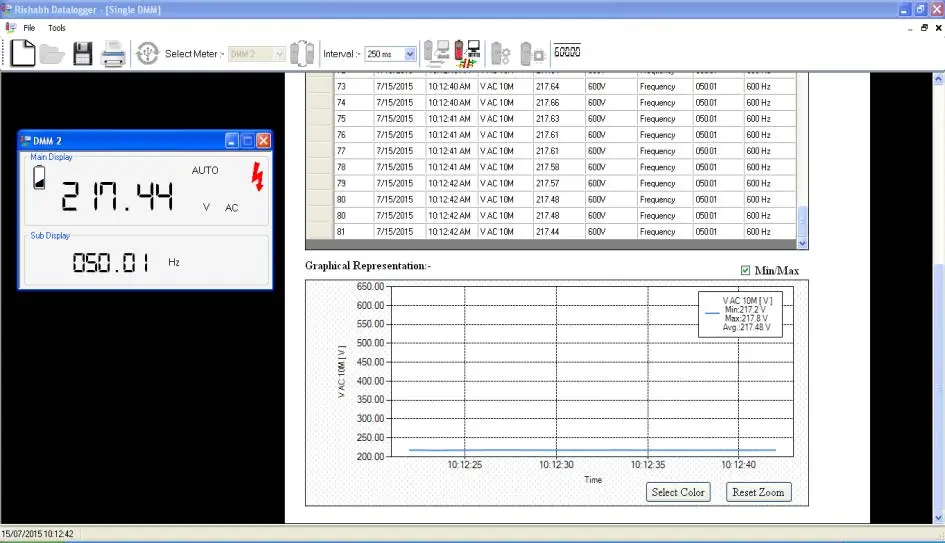Toggle the Min/Max checkbox
945x543 pixels.
(745, 270)
